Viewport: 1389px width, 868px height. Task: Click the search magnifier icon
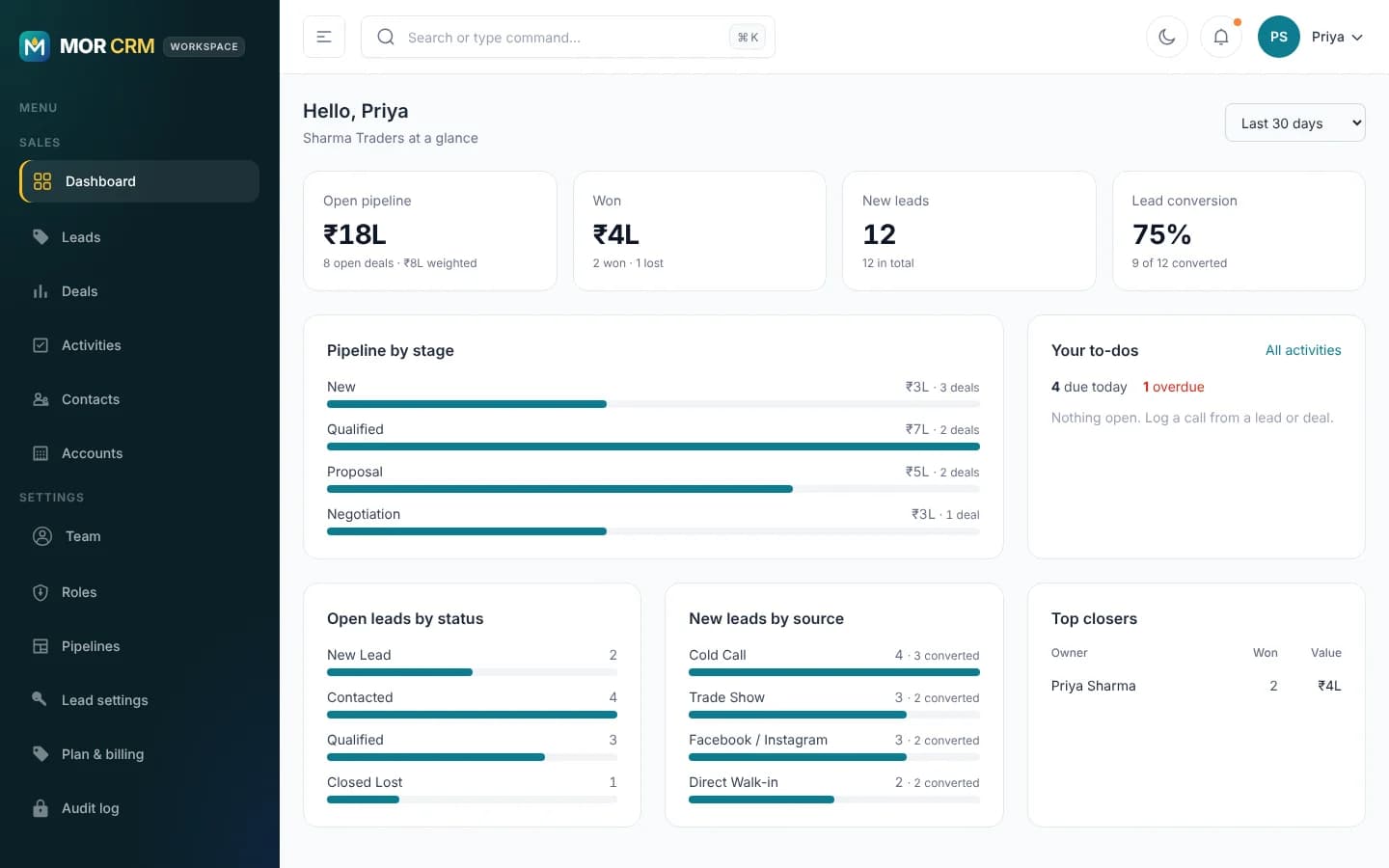pos(386,37)
